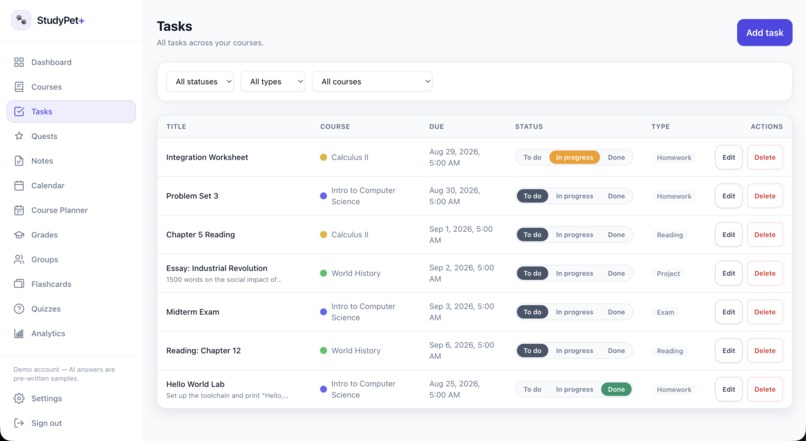Open Dashboard from the sidebar menu
This screenshot has height=441, width=806.
71,62
